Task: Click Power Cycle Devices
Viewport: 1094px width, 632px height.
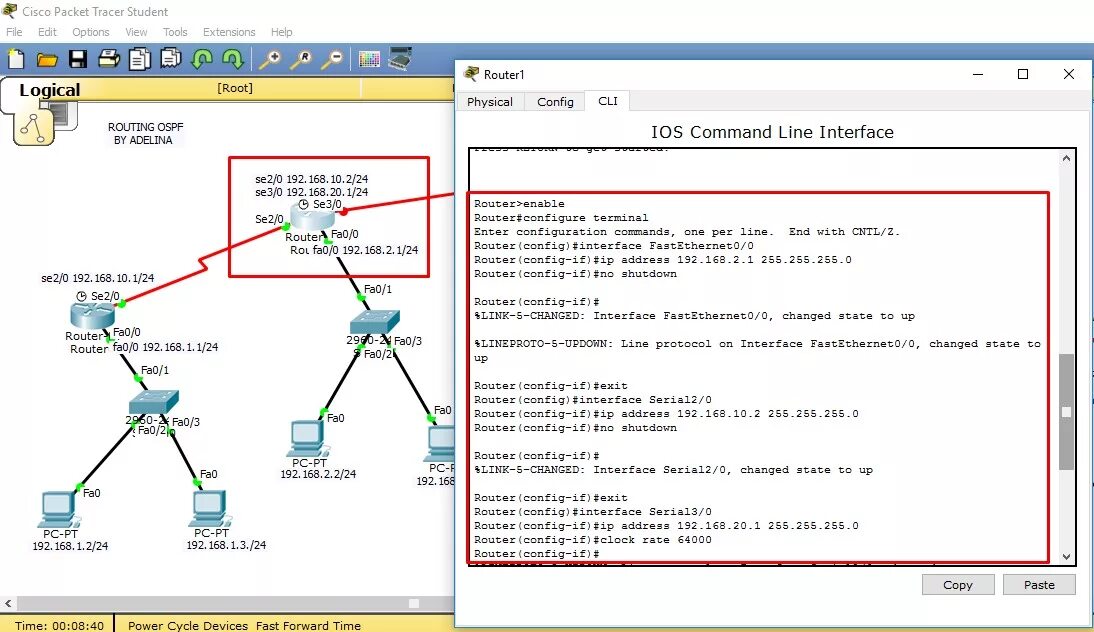Action: (x=188, y=626)
